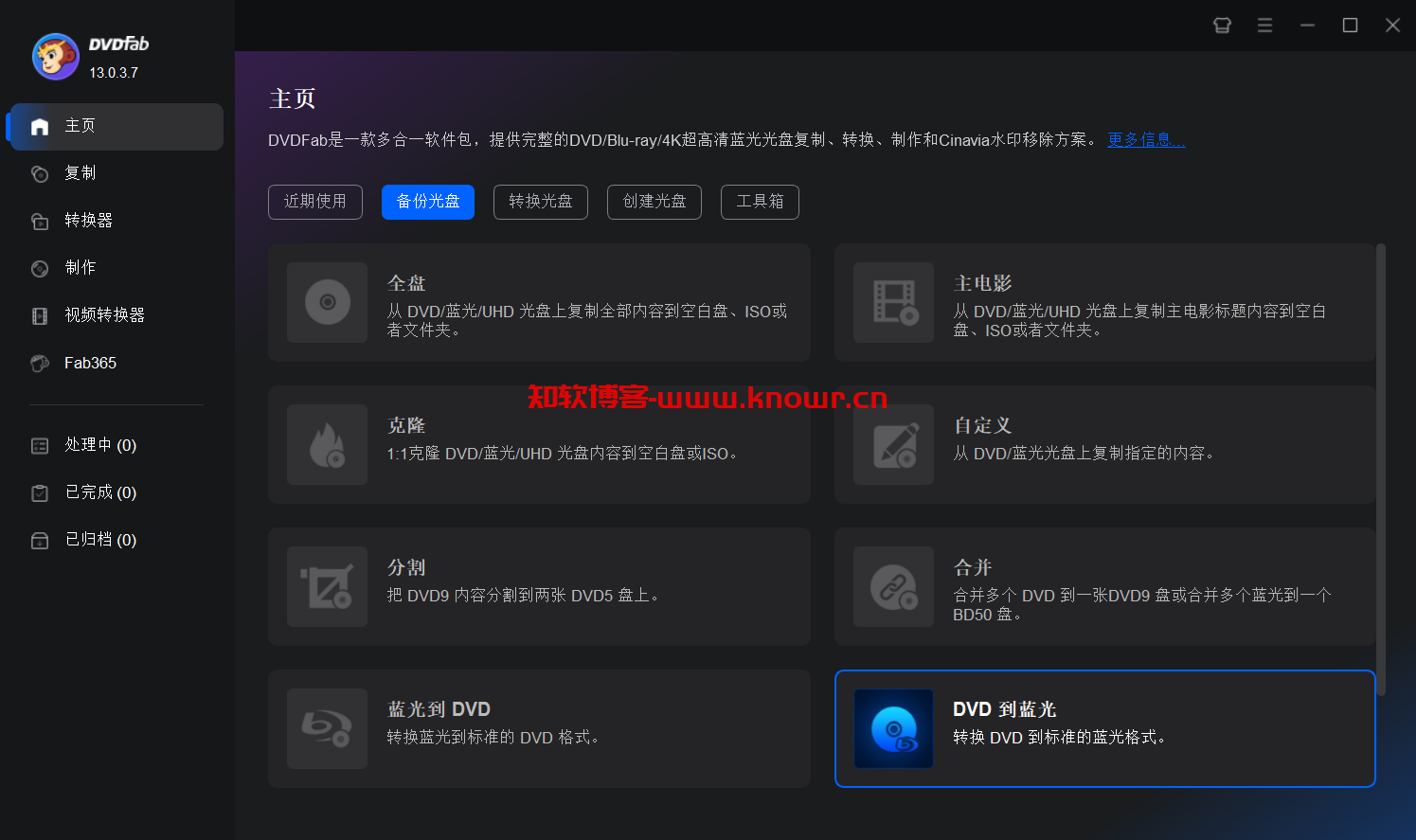This screenshot has height=840, width=1416.
Task: Open Fab365 in sidebar
Action: (x=116, y=364)
